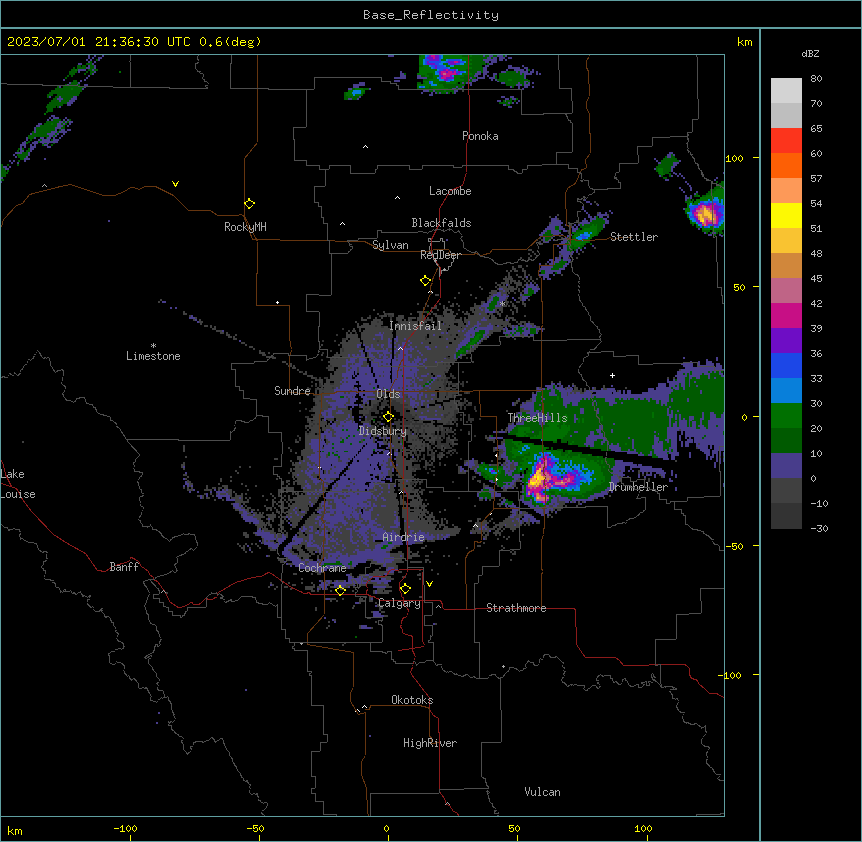Click the Sundre town label
Viewport: 862px width, 842px height.
point(292,391)
